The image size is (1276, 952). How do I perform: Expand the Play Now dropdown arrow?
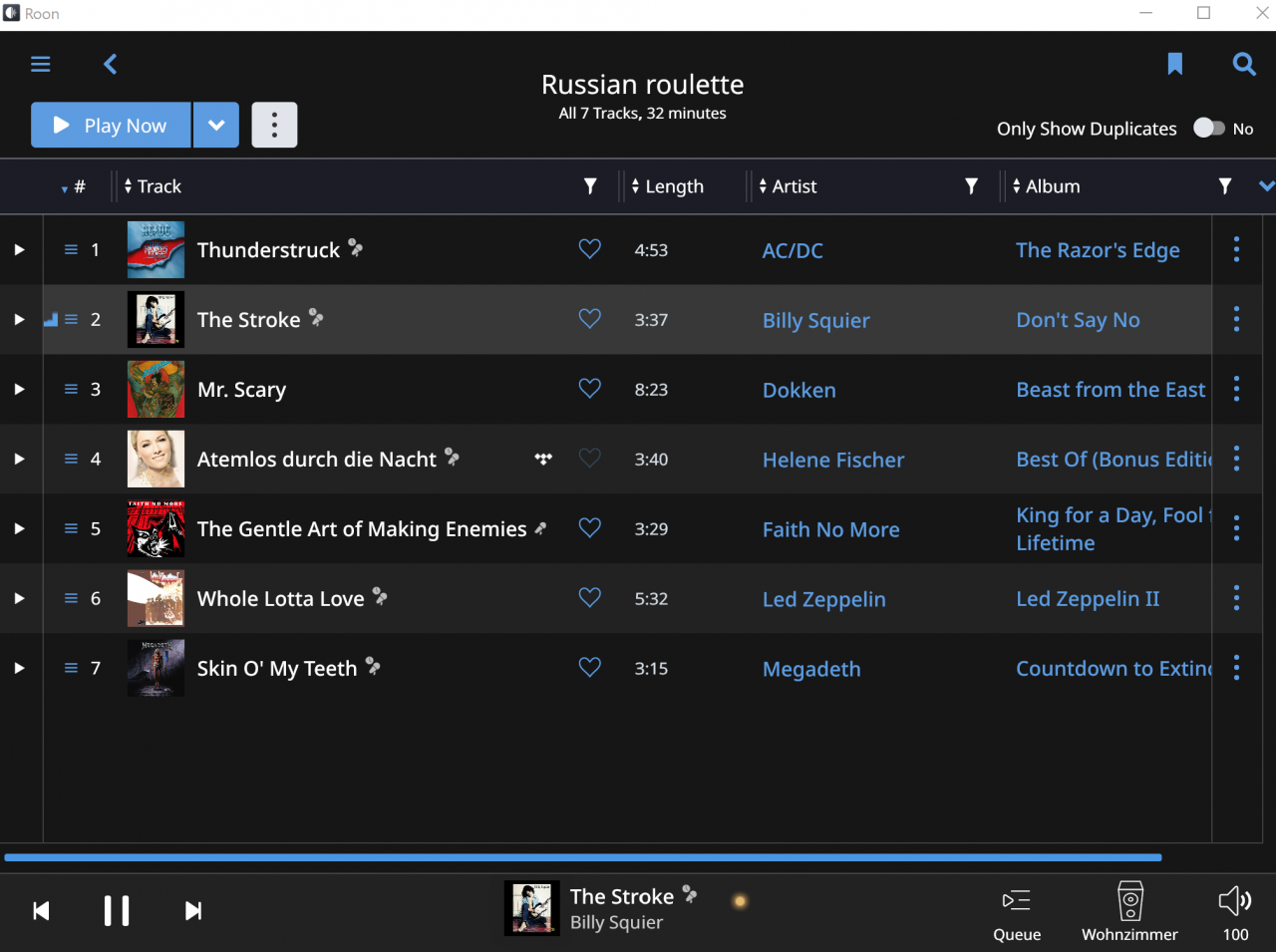coord(216,125)
